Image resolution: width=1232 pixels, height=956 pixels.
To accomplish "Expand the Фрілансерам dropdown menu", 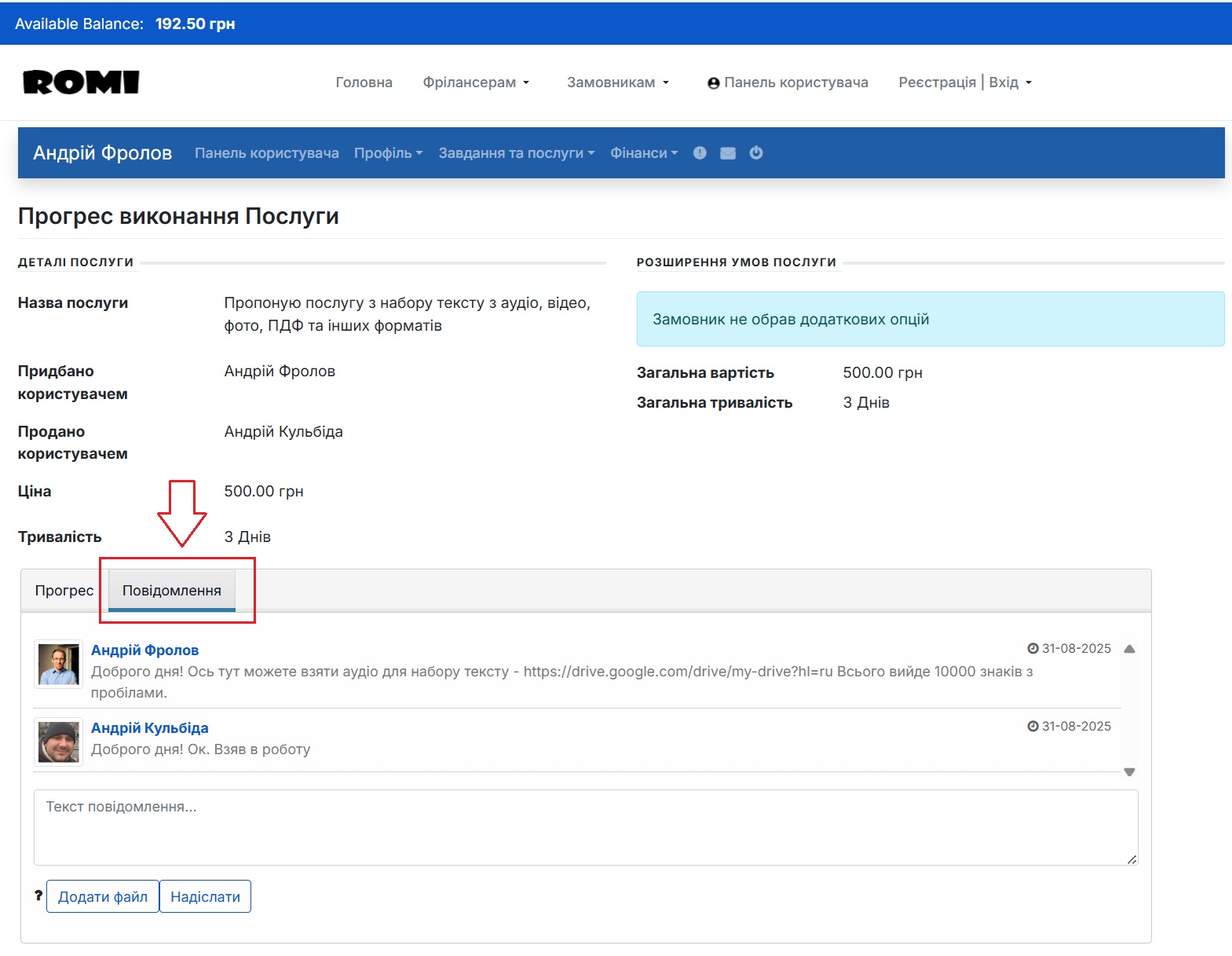I will pos(476,82).
